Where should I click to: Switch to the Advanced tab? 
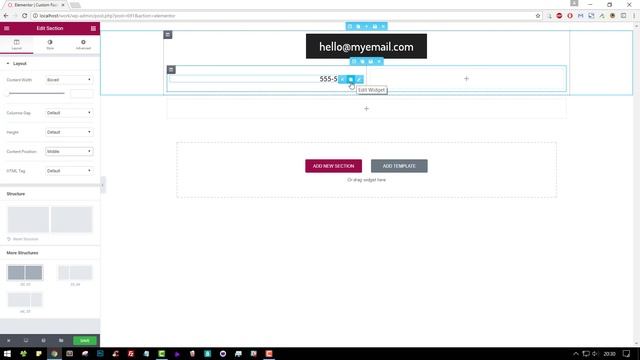click(x=83, y=44)
